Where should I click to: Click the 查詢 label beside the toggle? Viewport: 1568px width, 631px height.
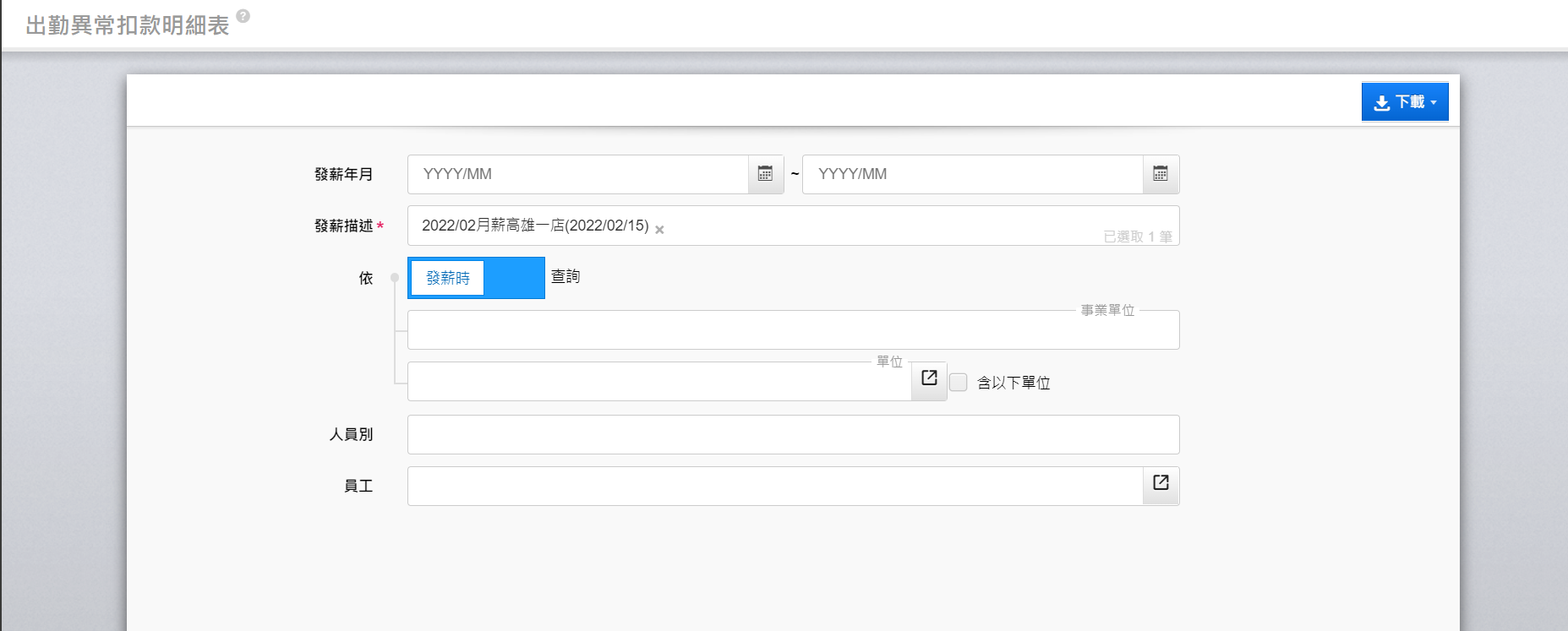coord(565,277)
